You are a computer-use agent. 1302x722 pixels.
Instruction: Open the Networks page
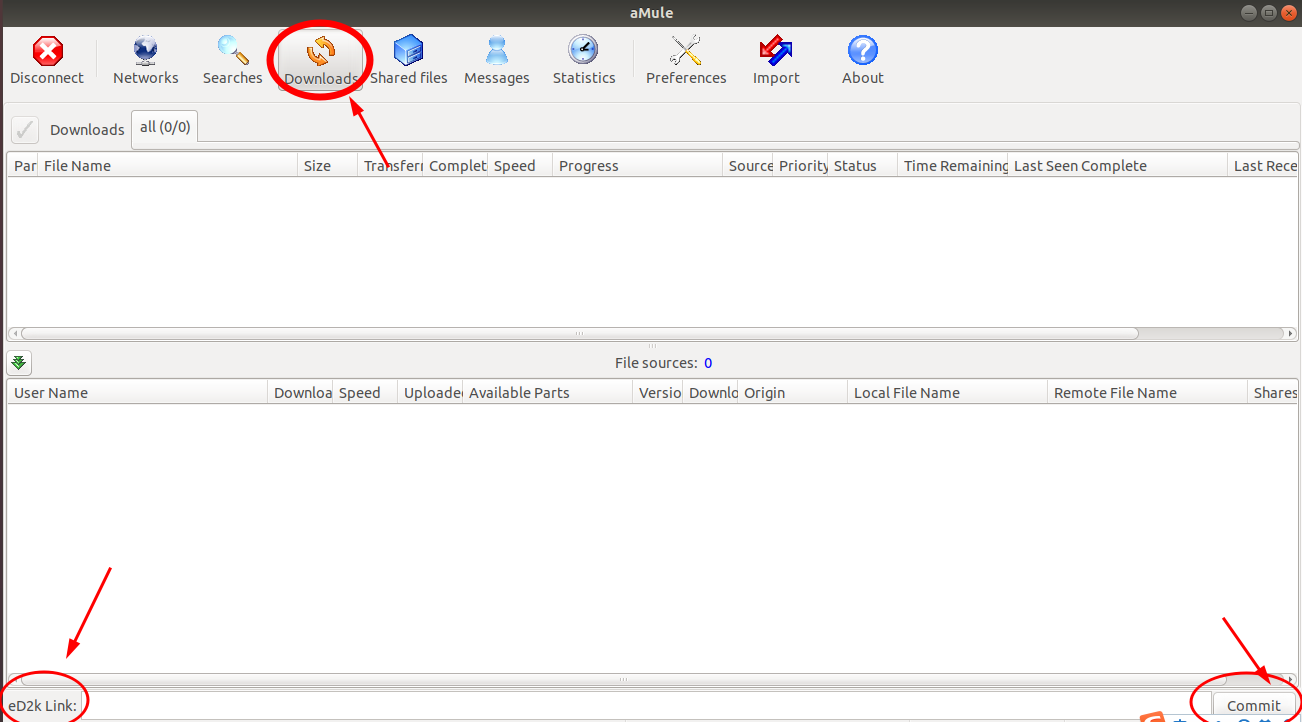[x=146, y=61]
